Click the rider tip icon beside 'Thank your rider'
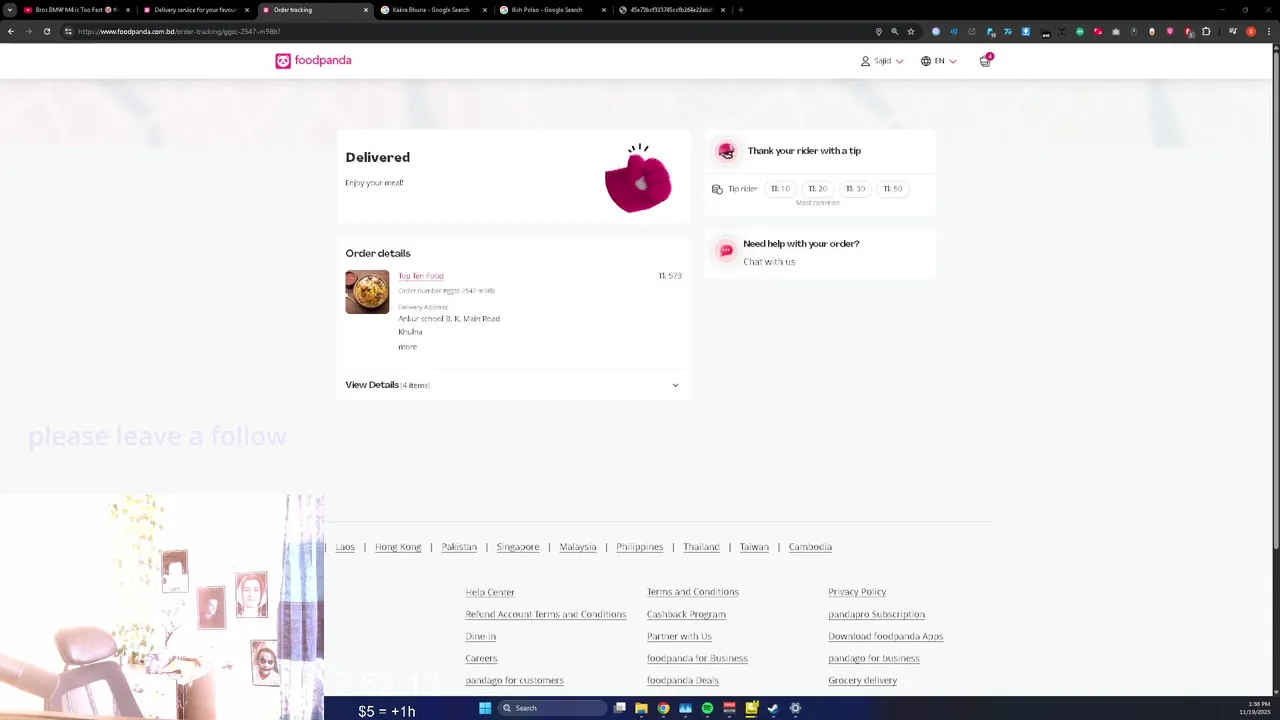The image size is (1280, 720). coord(726,151)
